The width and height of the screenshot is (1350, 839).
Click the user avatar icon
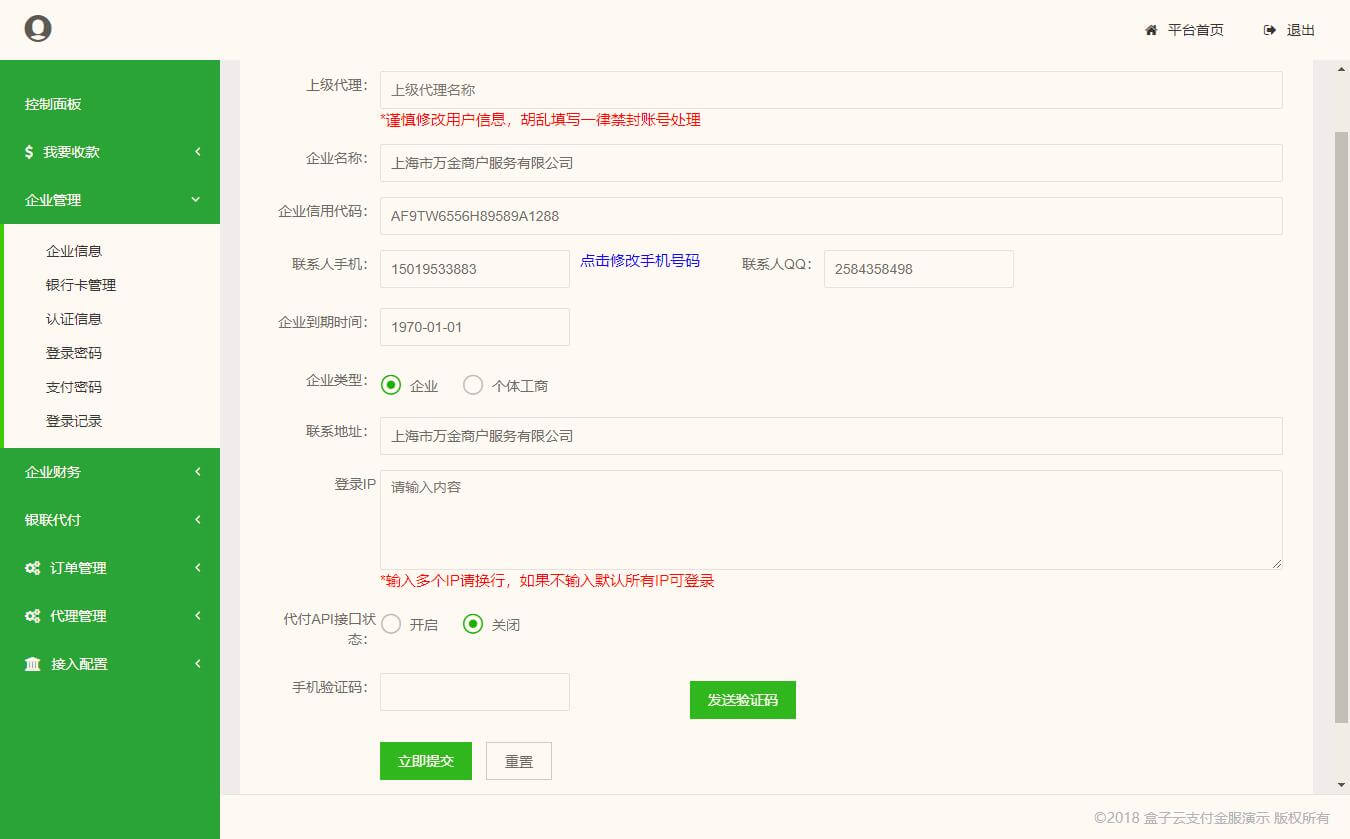[38, 29]
